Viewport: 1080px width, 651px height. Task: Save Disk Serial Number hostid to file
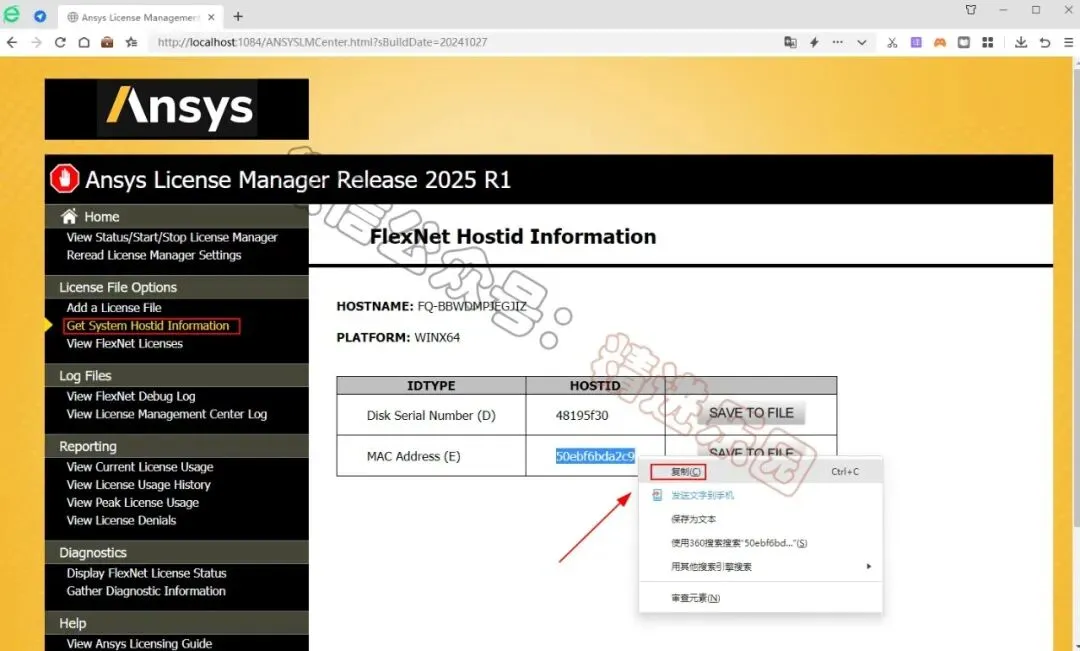click(751, 413)
